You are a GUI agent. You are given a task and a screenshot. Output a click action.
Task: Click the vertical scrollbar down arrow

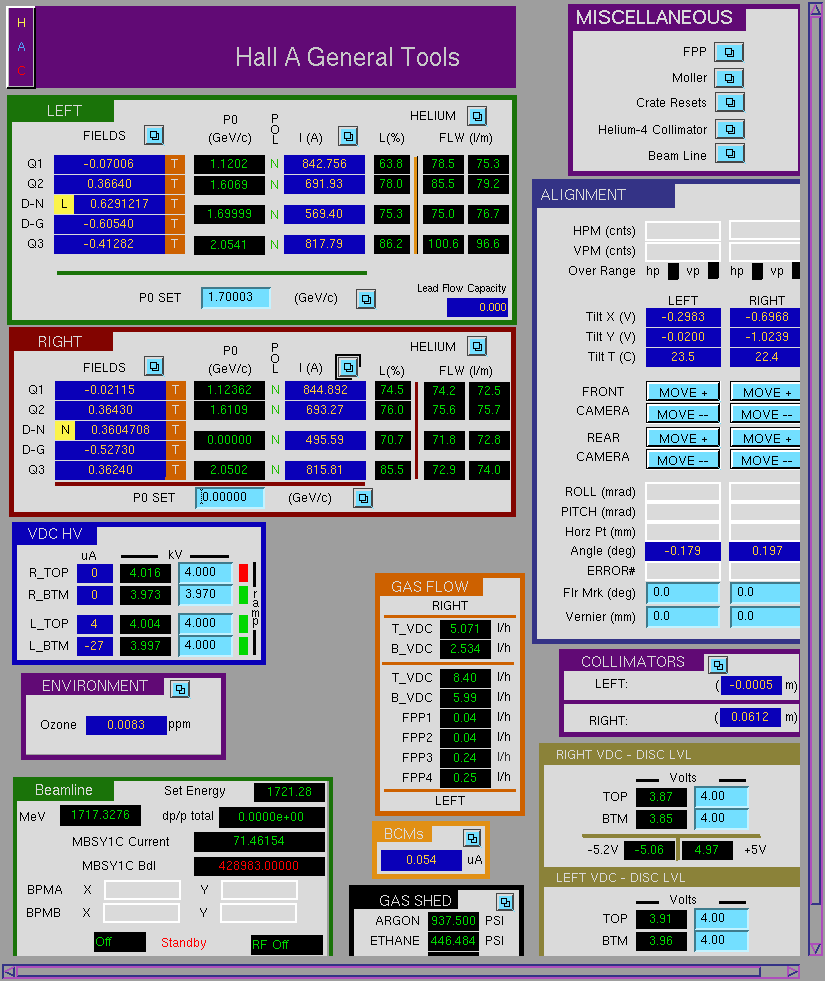point(815,948)
